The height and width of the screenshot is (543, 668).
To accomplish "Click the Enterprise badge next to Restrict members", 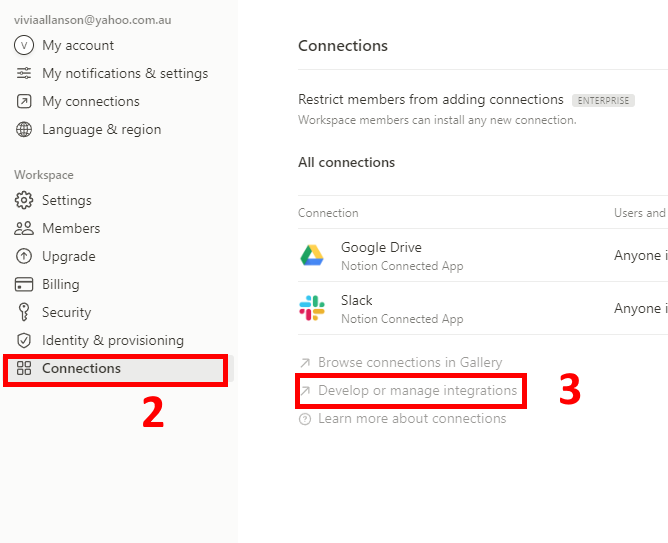I will [x=603, y=100].
